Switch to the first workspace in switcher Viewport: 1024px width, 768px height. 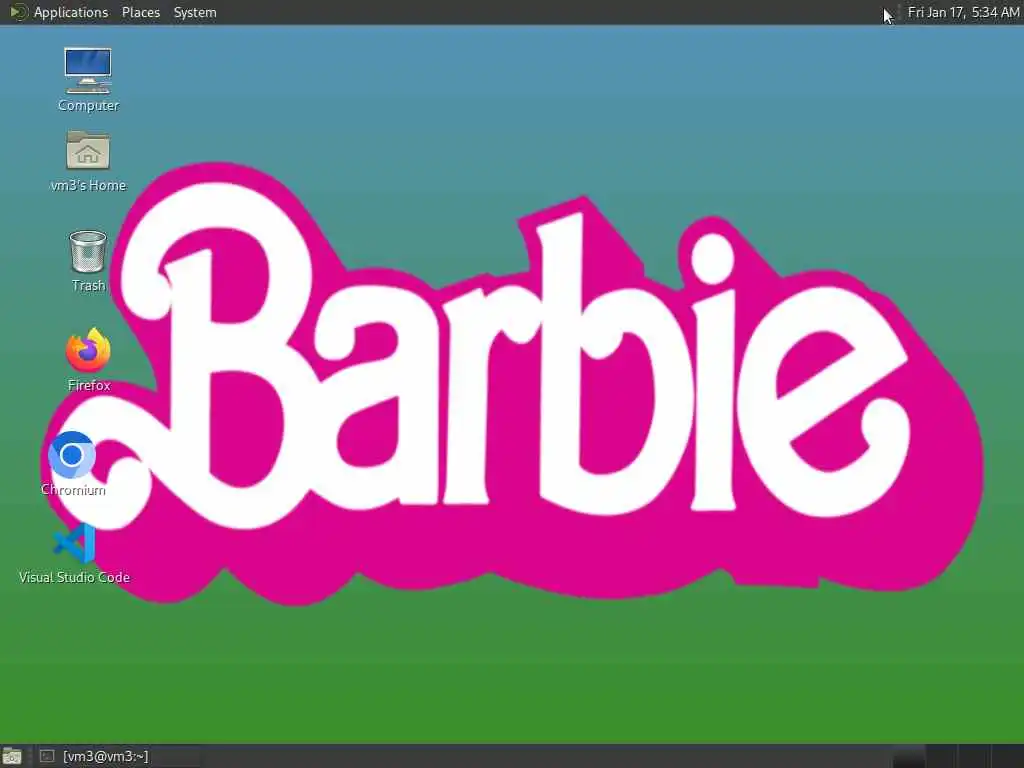coord(909,756)
